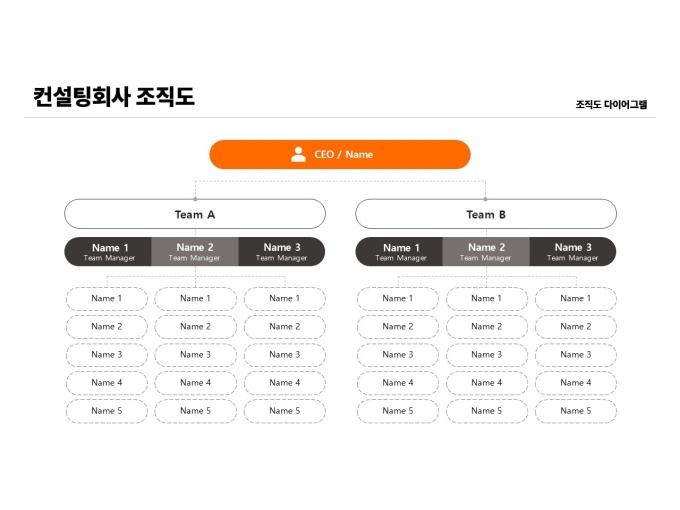
Task: Select Name 1 Team Manager under Team B
Action: pos(399,252)
